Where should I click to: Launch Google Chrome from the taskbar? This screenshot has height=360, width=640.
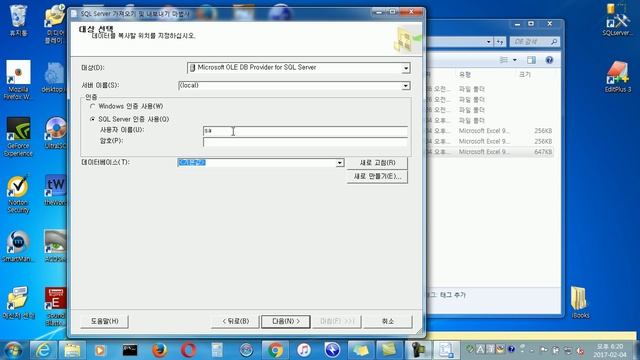point(275,350)
